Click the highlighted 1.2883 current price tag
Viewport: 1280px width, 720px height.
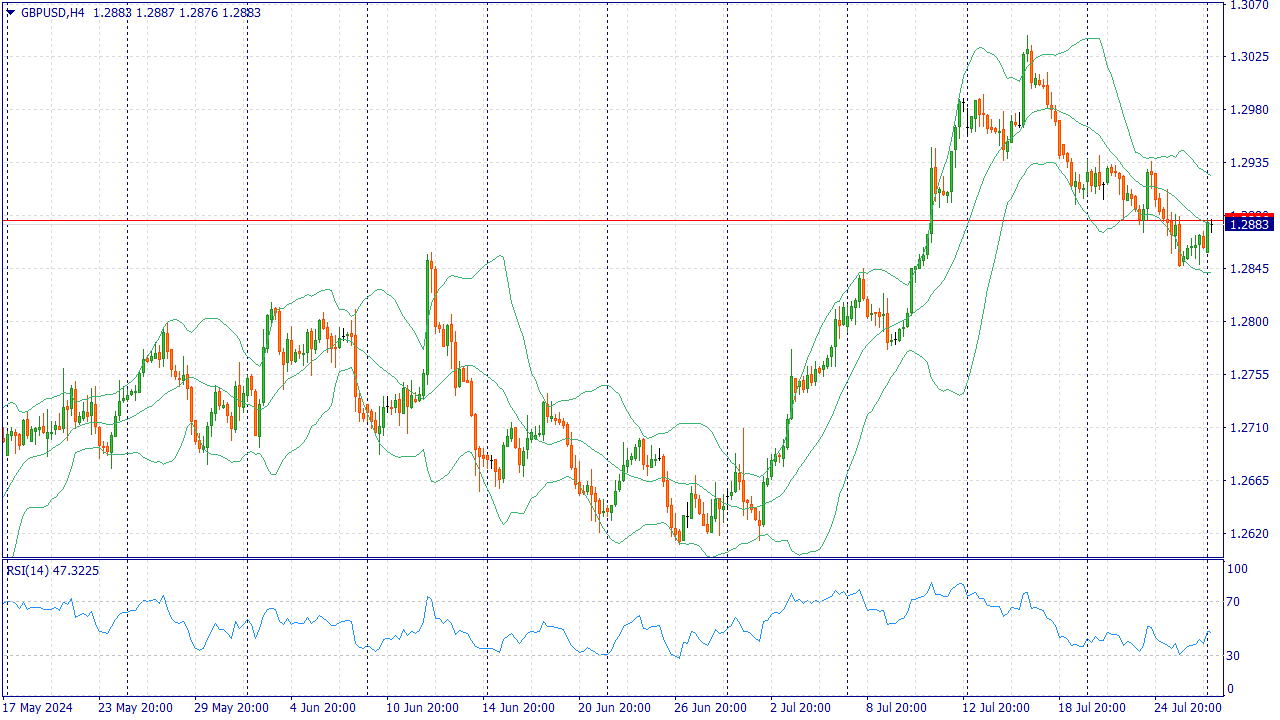1250,225
